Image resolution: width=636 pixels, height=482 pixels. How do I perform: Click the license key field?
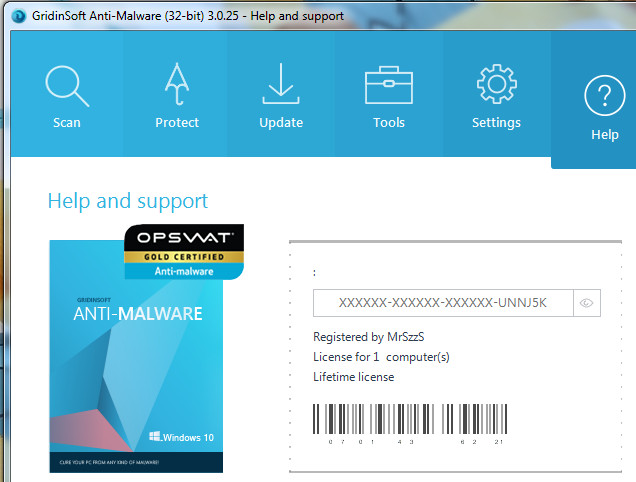click(443, 303)
